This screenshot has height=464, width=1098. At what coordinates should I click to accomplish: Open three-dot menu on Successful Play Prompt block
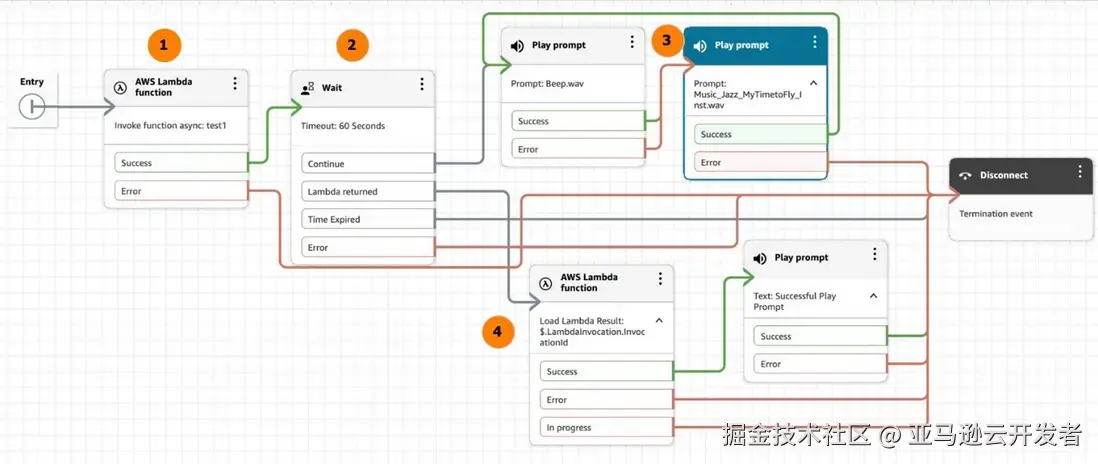click(874, 254)
